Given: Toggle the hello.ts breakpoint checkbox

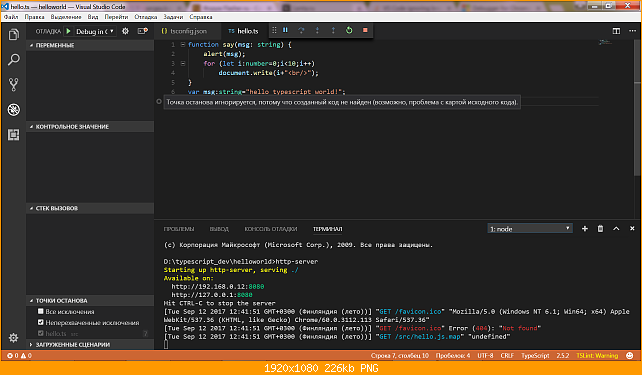Looking at the screenshot, I should tap(41, 333).
